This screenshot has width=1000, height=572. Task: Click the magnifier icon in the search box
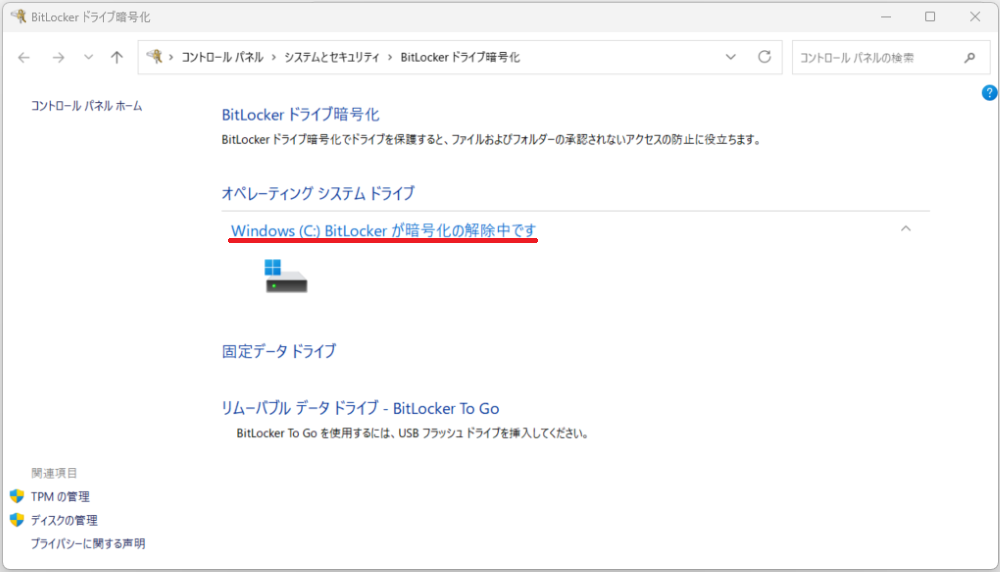969,58
